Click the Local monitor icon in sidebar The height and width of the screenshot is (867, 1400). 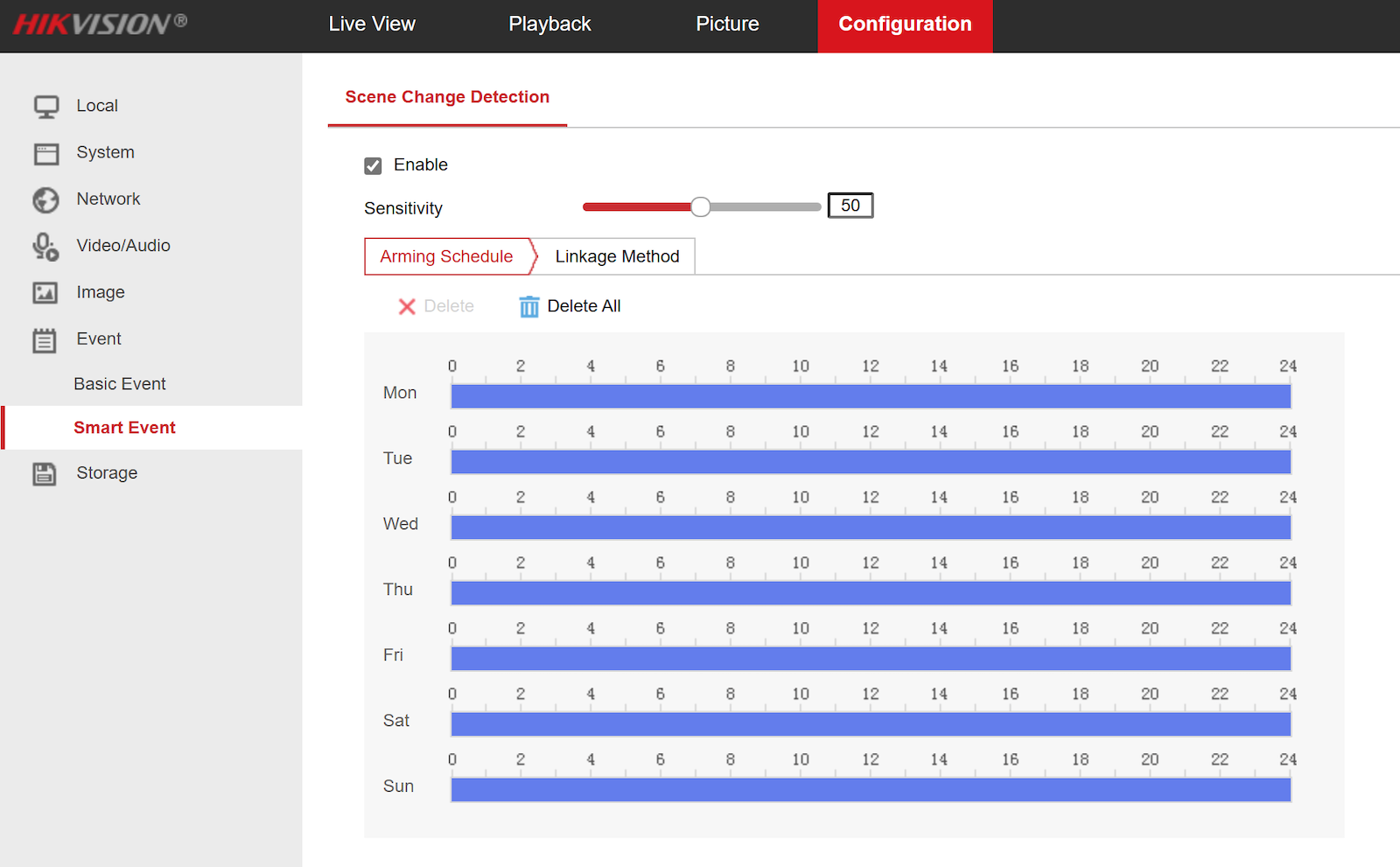point(45,107)
